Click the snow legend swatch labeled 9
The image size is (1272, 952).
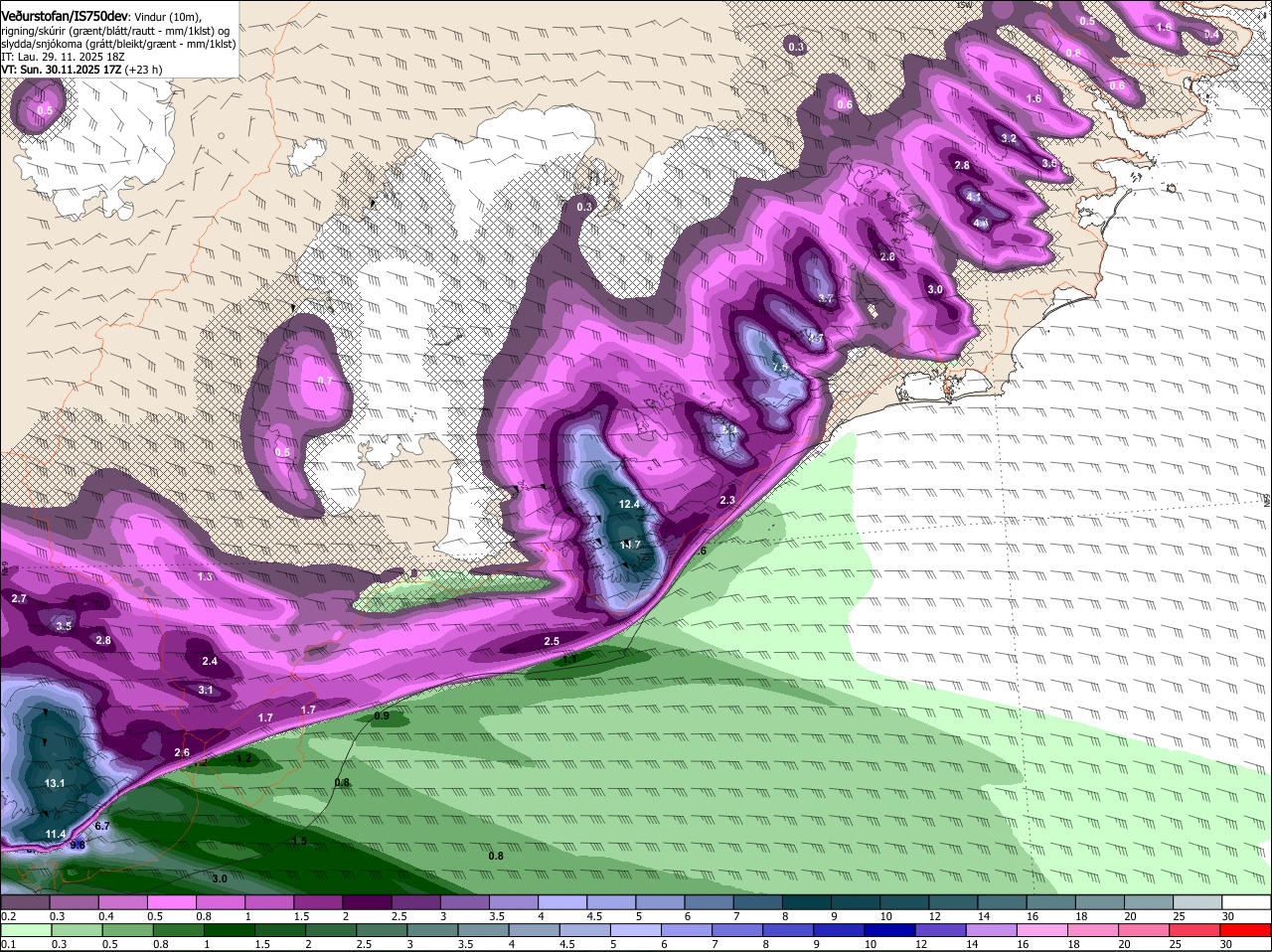(x=856, y=902)
